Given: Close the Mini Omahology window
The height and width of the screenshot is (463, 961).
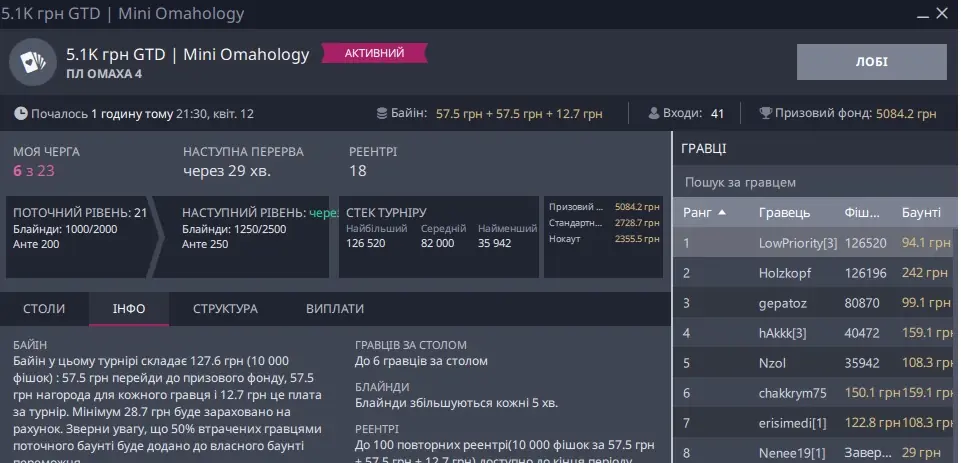Looking at the screenshot, I should click(x=944, y=14).
